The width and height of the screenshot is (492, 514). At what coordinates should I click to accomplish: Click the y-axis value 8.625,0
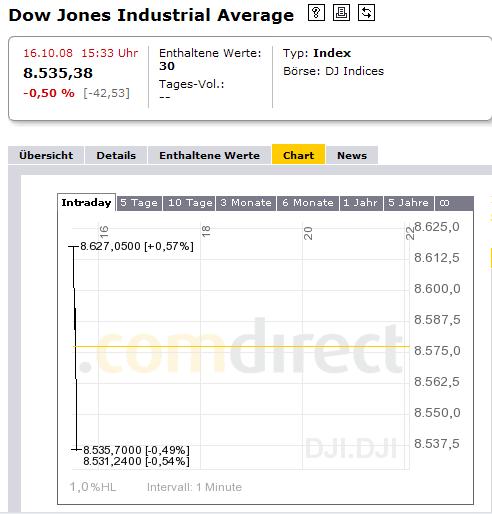(x=437, y=227)
